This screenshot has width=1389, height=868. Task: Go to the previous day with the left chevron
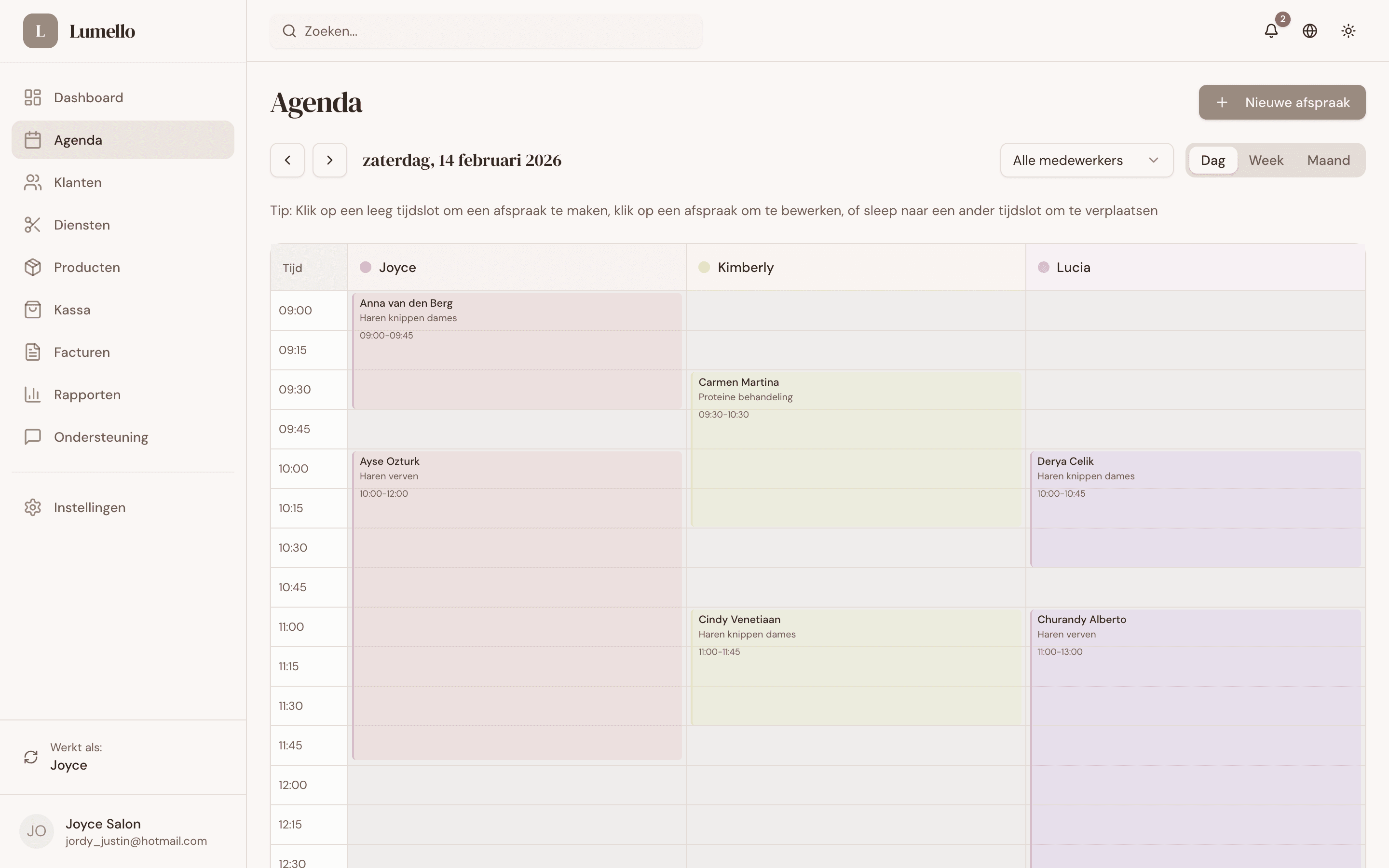[x=287, y=160]
